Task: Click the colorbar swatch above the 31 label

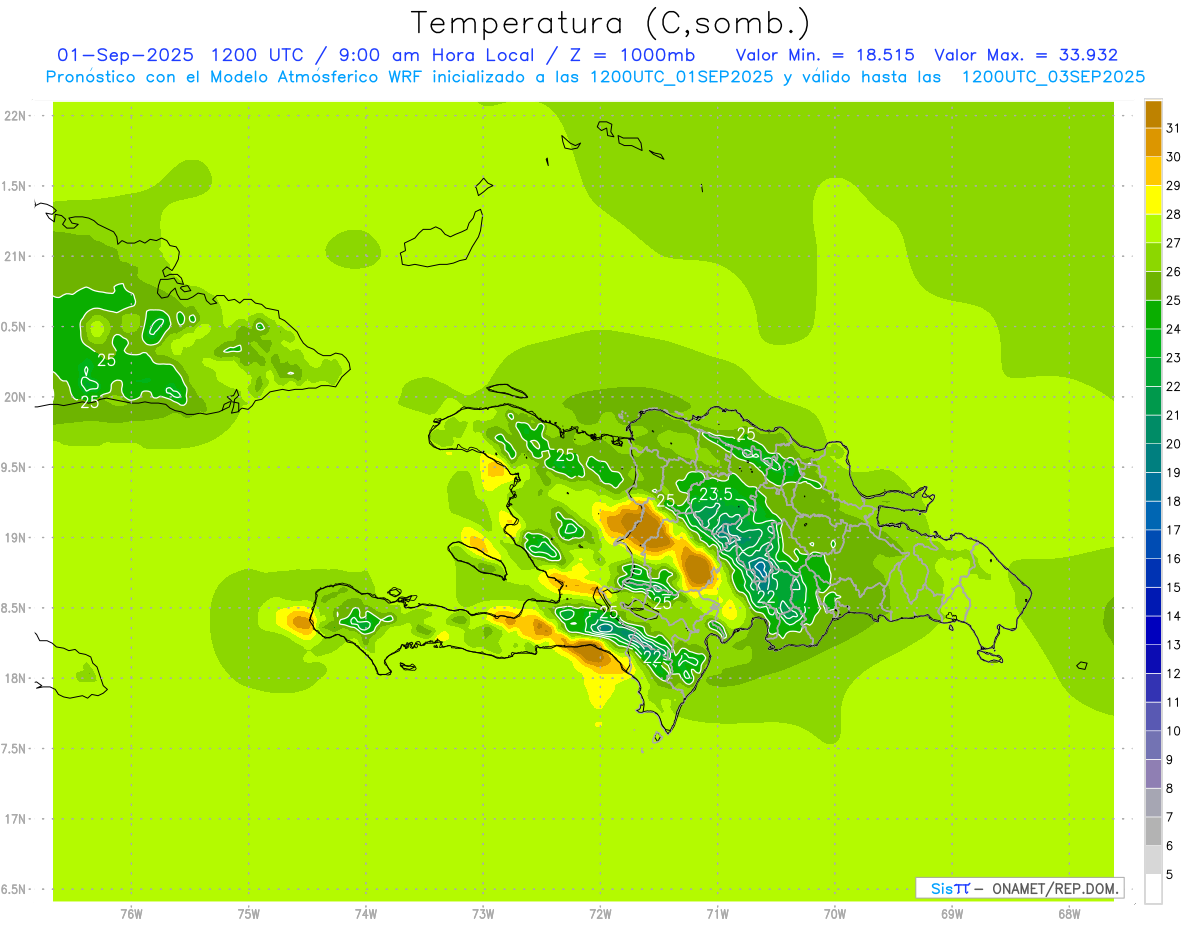Action: [1153, 114]
